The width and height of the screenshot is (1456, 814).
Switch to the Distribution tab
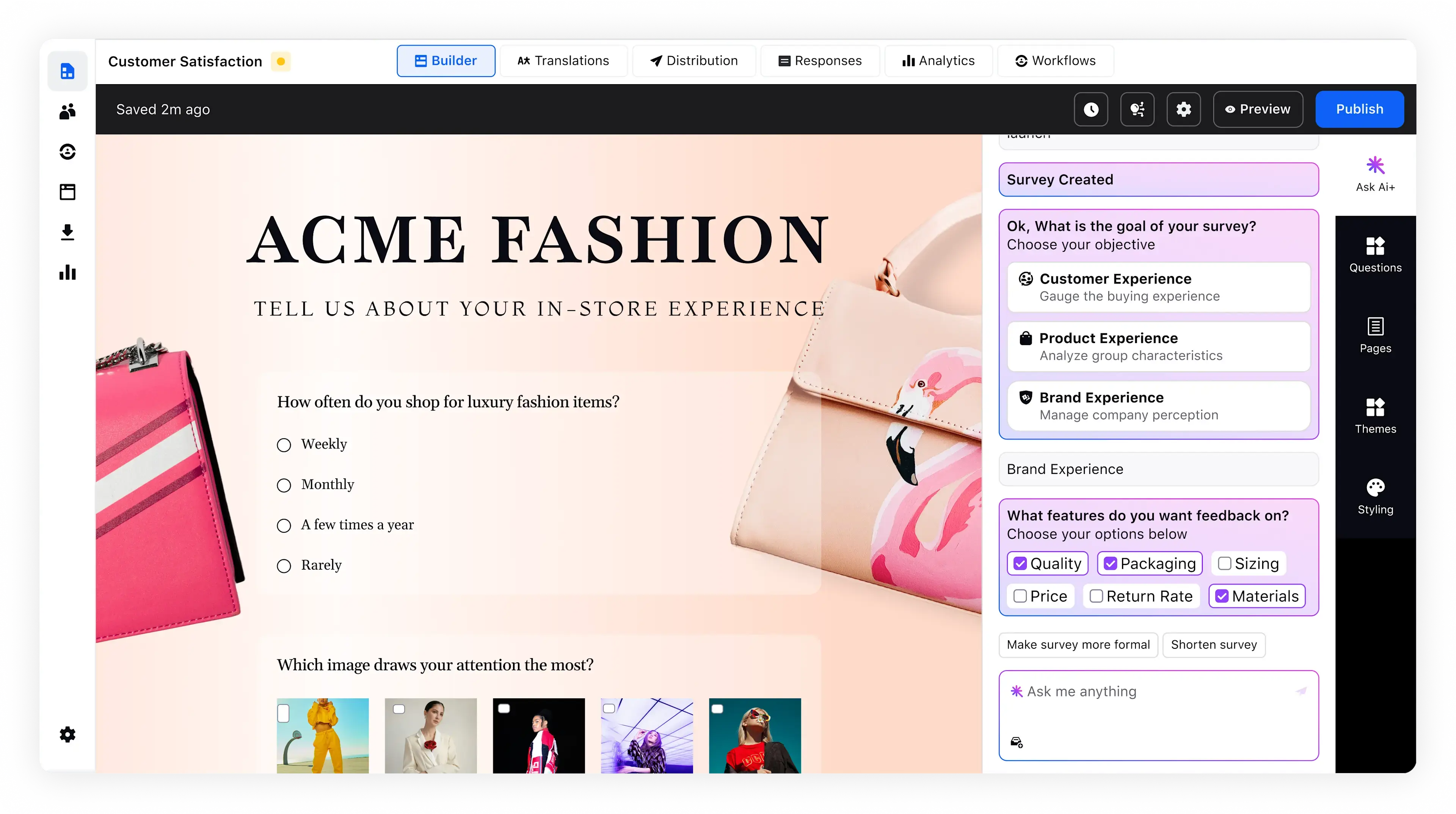[693, 61]
